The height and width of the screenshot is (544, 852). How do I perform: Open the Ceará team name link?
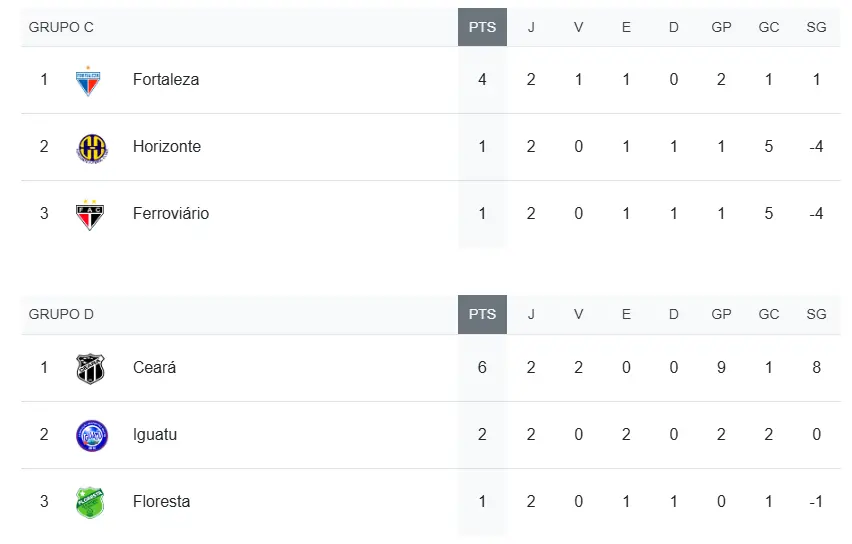click(154, 368)
